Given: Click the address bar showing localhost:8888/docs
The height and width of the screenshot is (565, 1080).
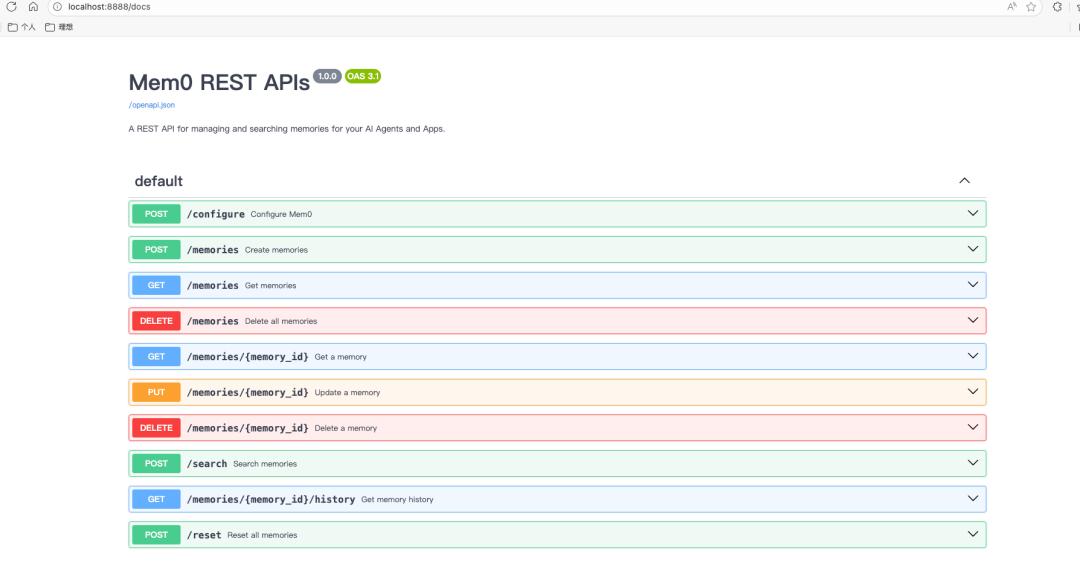Looking at the screenshot, I should (523, 7).
